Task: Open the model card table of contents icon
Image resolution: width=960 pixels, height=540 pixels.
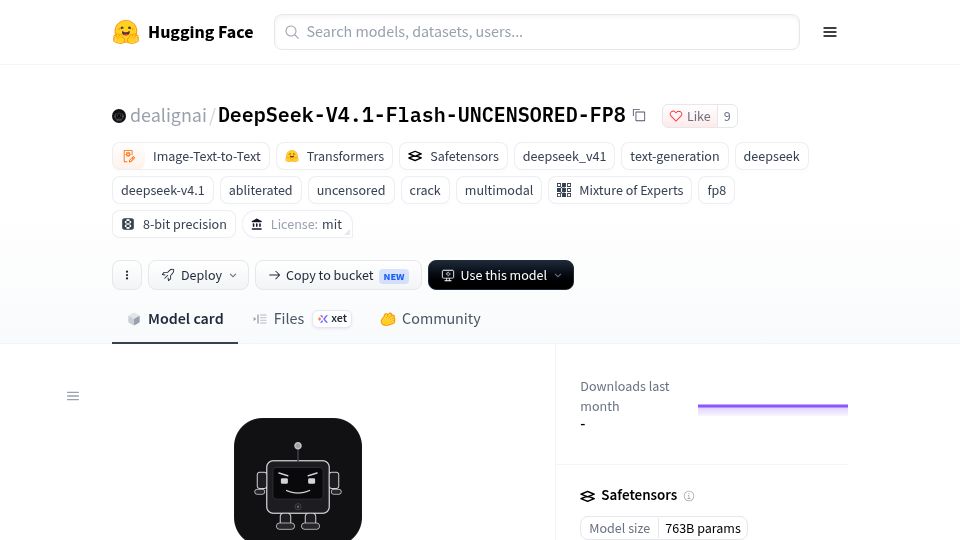Action: tap(73, 396)
